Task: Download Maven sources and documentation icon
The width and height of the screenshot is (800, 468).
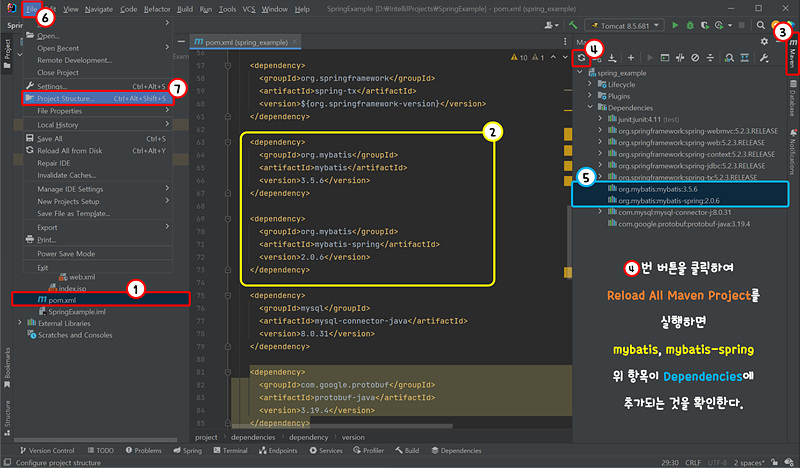Action: (x=612, y=58)
